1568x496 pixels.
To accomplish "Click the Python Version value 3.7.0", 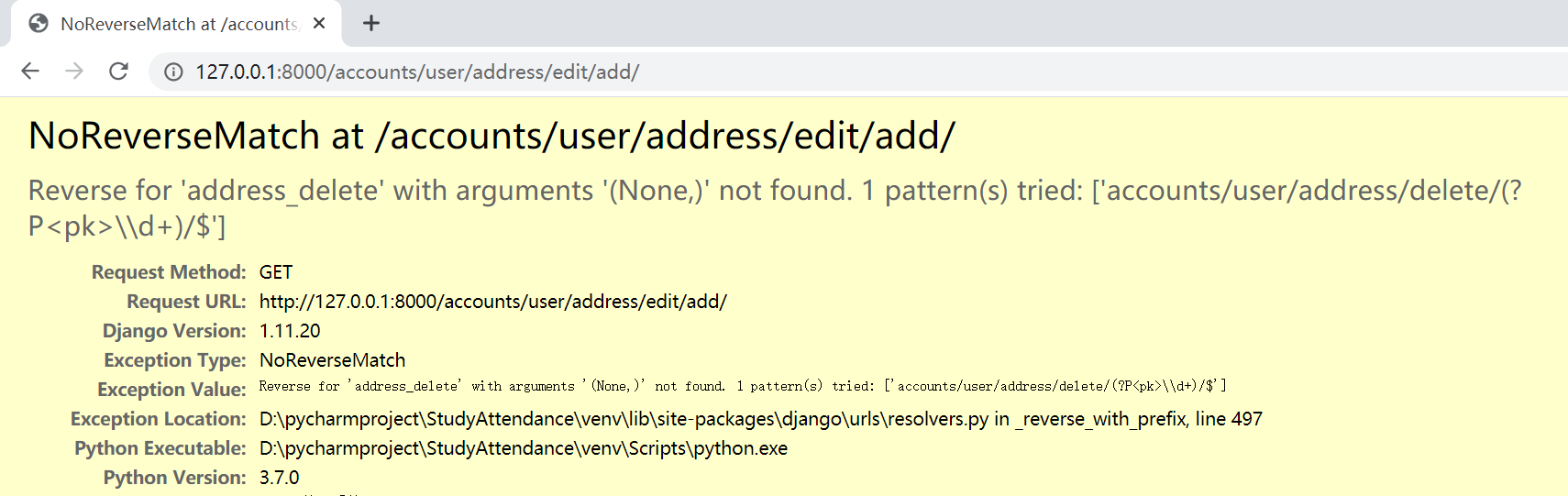I will tap(279, 478).
